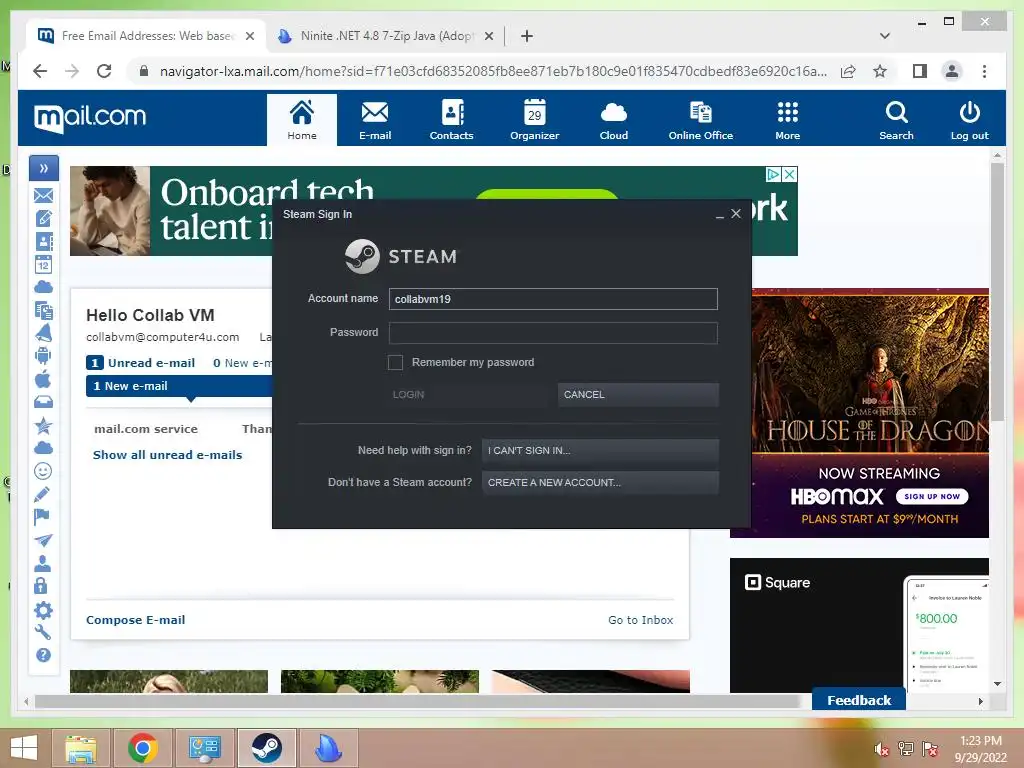
Task: Open Chrome three-dot menu
Action: 984,71
